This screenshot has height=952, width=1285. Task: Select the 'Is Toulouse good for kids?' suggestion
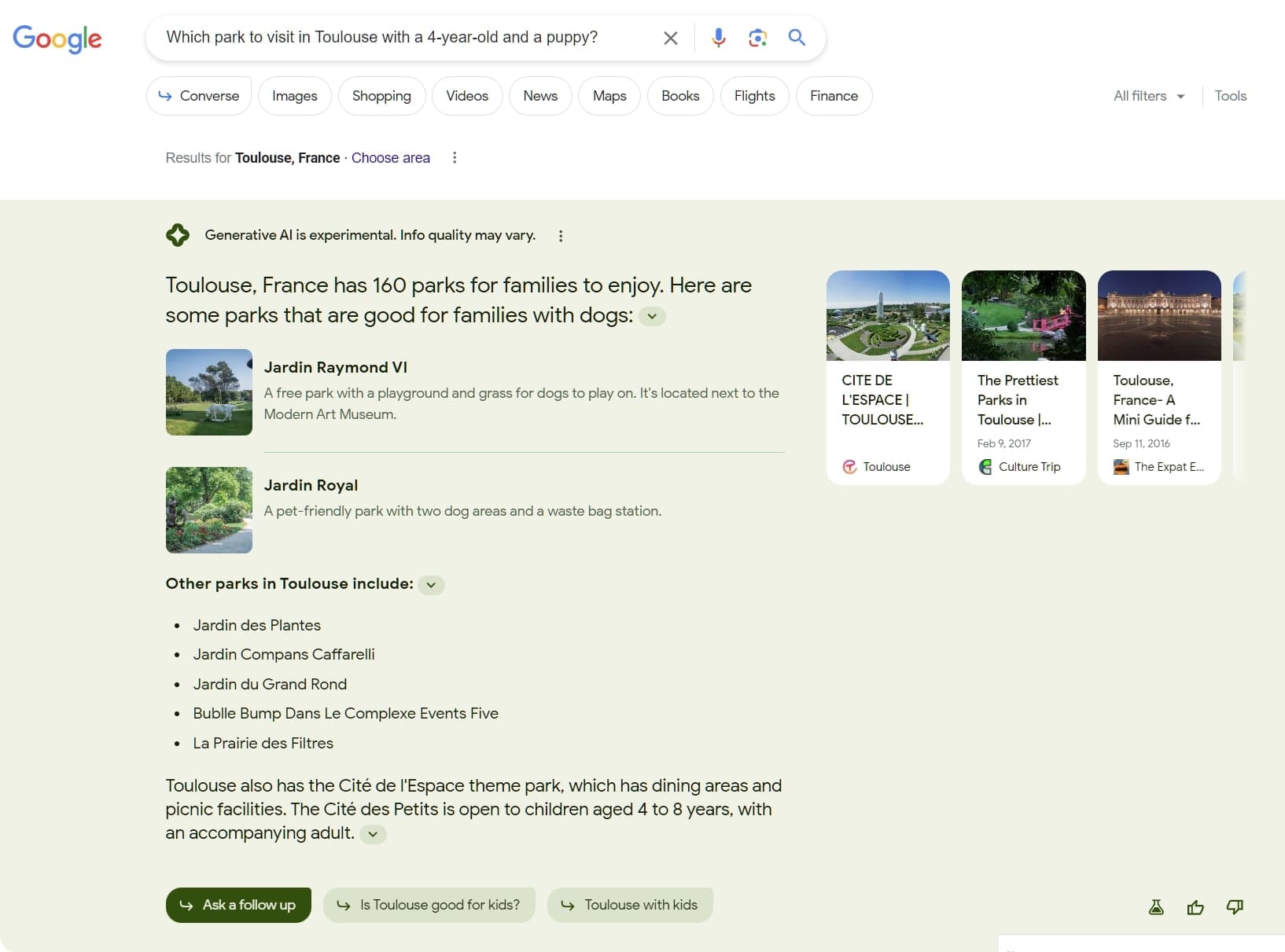point(429,905)
